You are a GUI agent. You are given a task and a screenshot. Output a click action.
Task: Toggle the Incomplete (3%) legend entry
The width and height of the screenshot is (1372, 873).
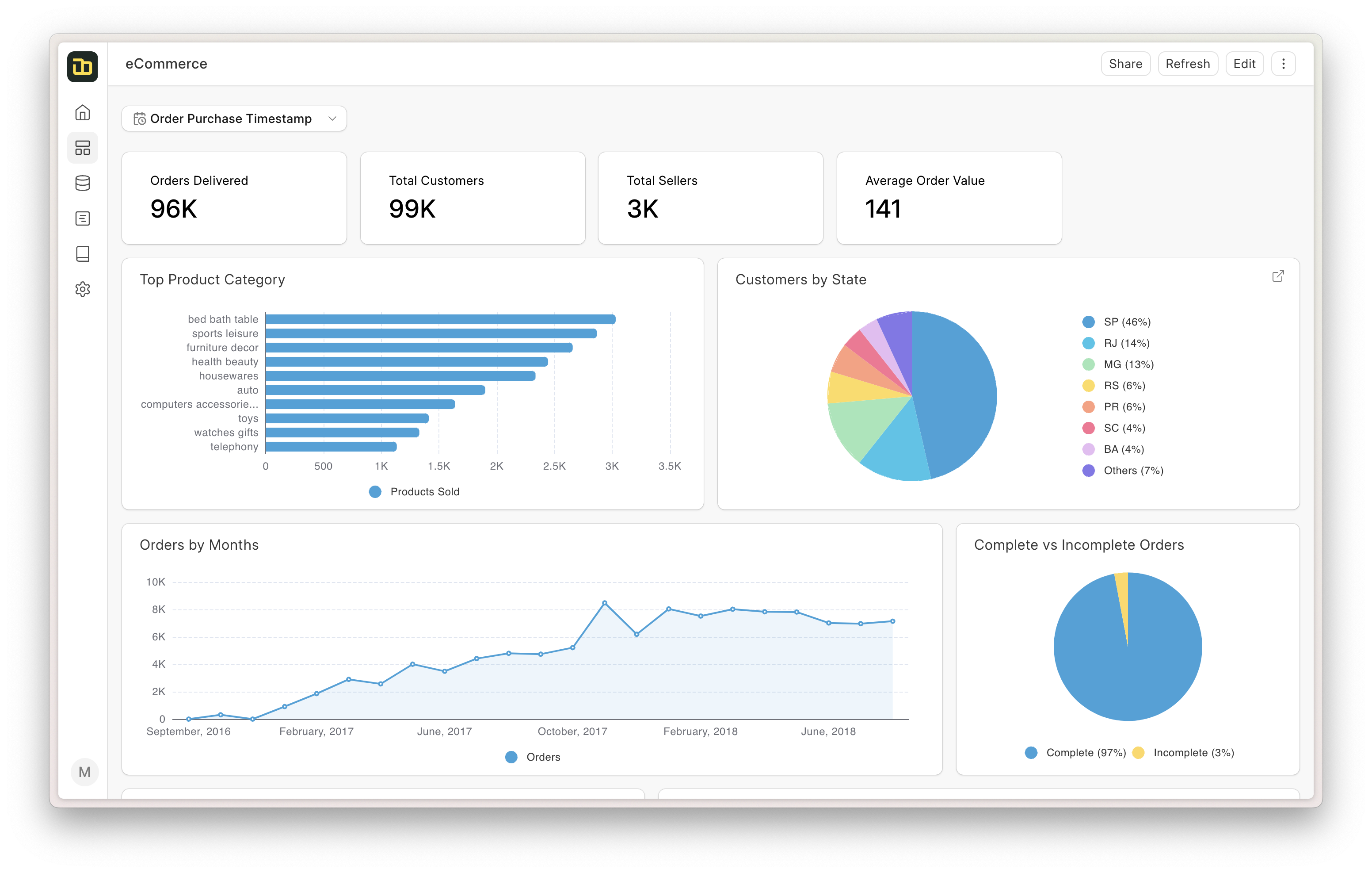[1193, 753]
